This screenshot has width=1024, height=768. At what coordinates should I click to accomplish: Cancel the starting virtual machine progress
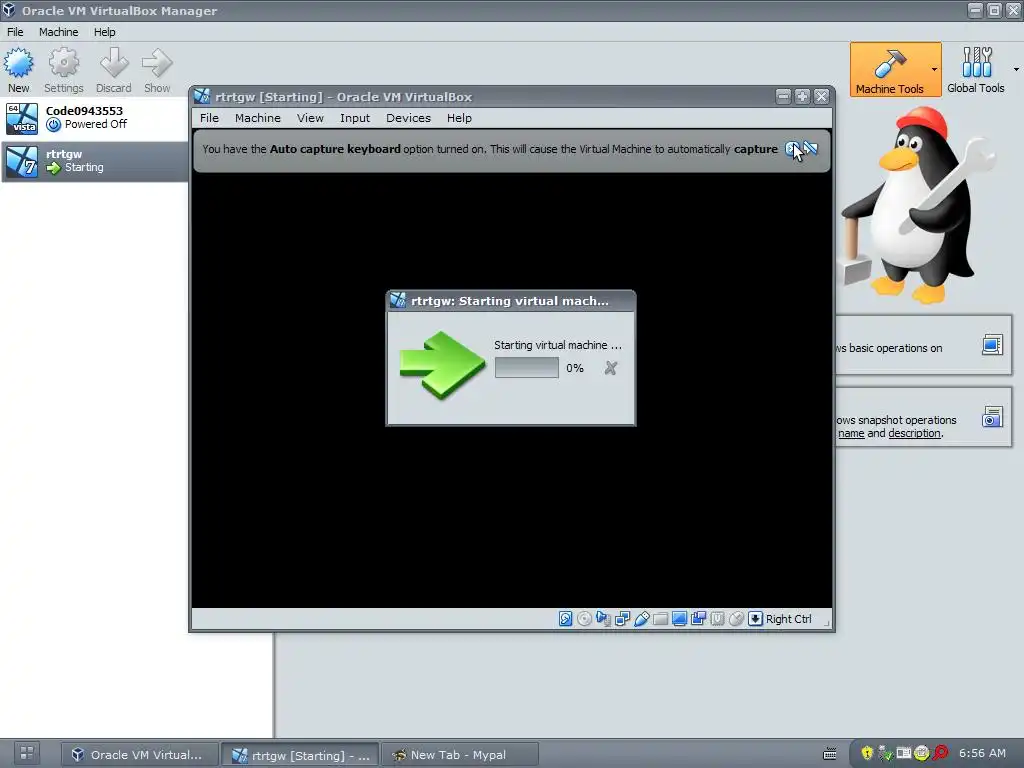pyautogui.click(x=611, y=368)
